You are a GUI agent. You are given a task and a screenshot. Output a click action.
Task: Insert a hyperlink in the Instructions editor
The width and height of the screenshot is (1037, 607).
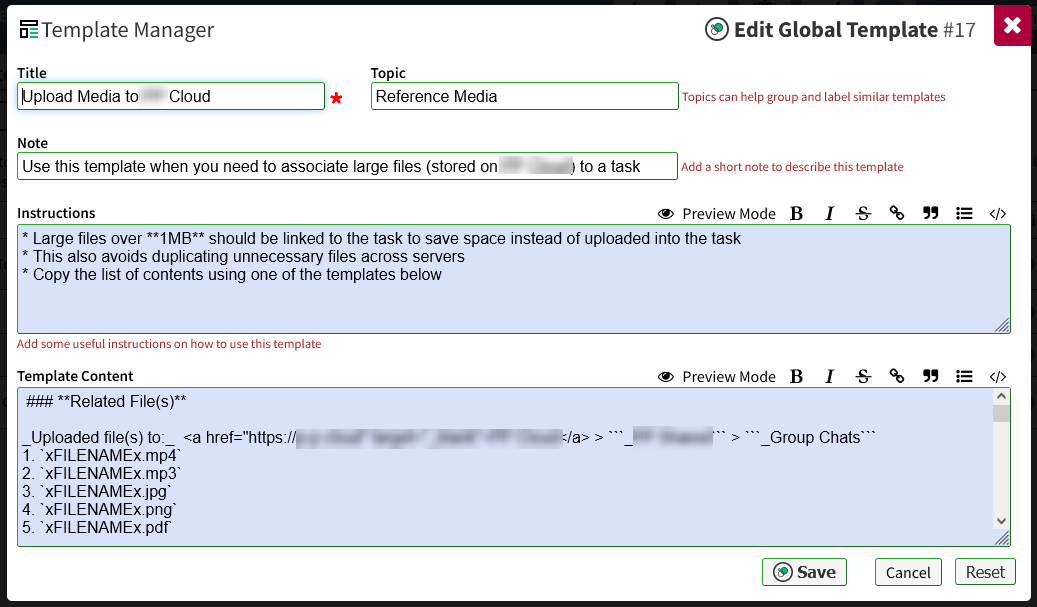(897, 213)
